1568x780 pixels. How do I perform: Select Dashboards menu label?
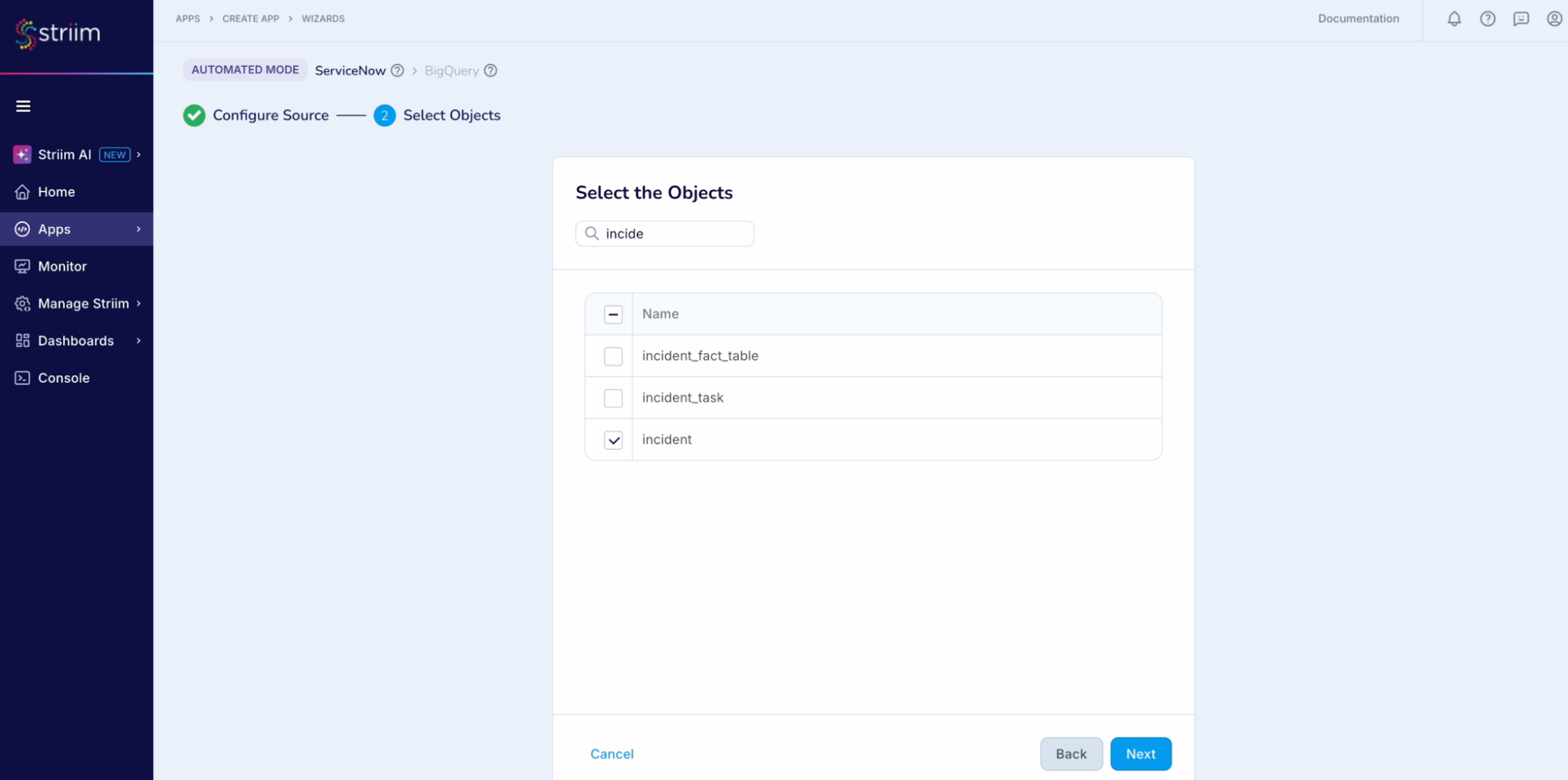click(76, 341)
